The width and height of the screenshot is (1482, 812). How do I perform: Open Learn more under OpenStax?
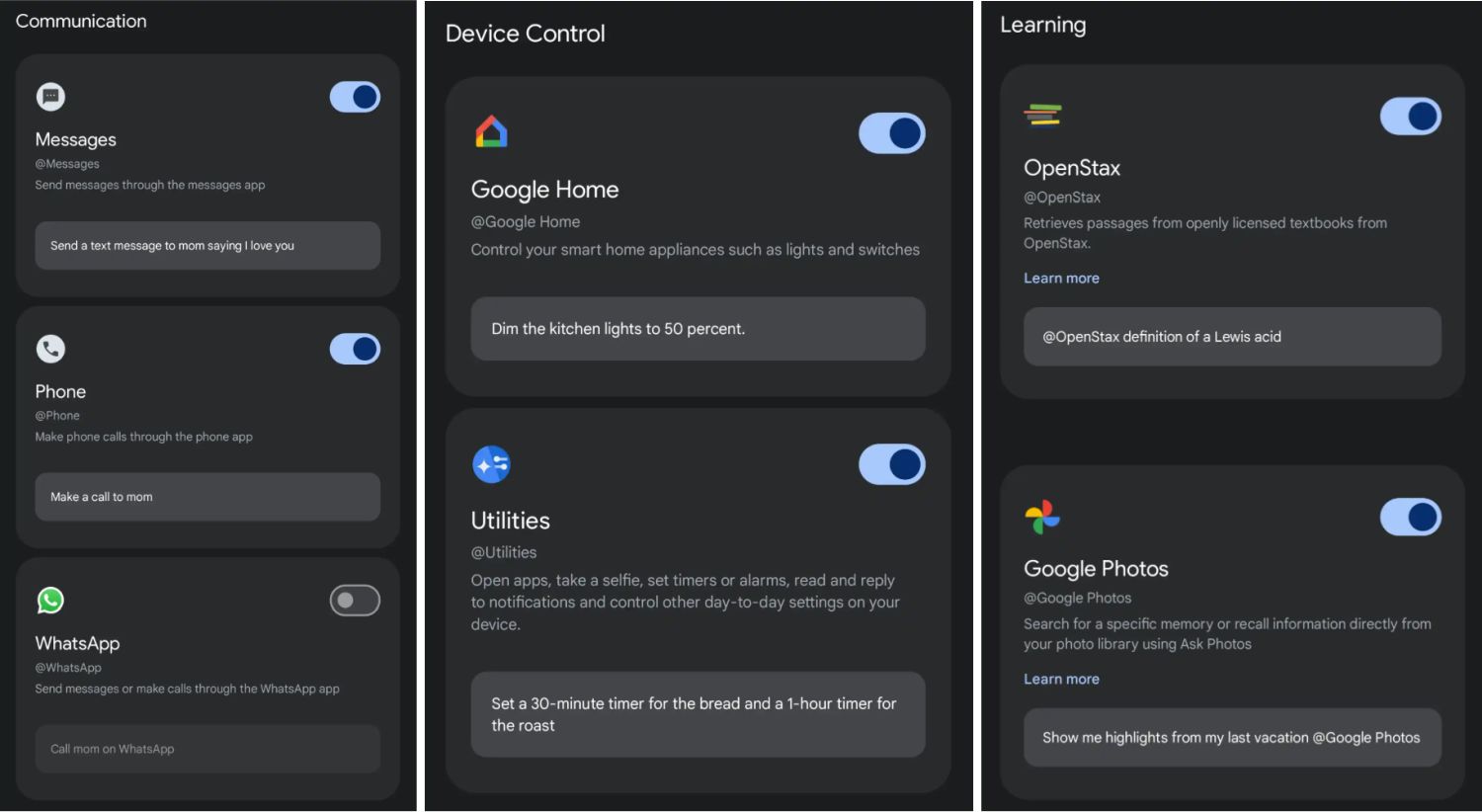pyautogui.click(x=1061, y=279)
